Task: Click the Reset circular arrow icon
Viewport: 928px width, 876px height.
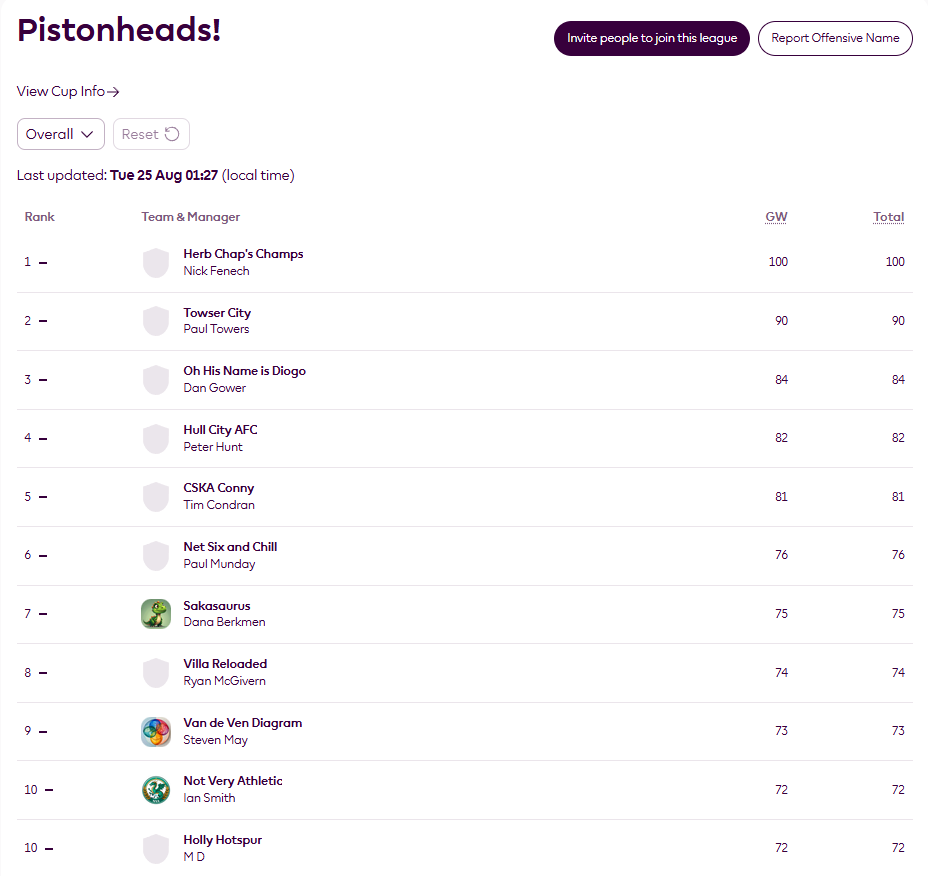Action: coord(172,134)
